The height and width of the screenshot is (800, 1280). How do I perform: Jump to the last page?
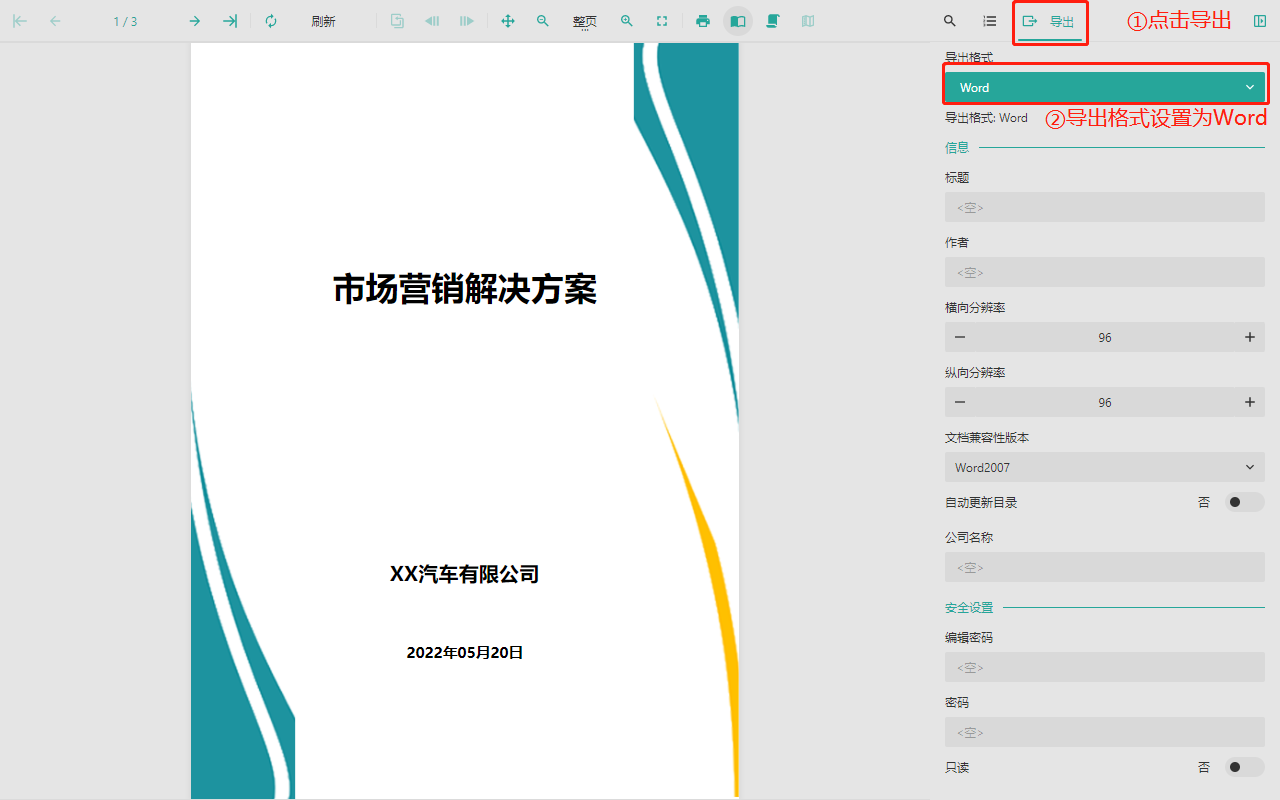[230, 21]
